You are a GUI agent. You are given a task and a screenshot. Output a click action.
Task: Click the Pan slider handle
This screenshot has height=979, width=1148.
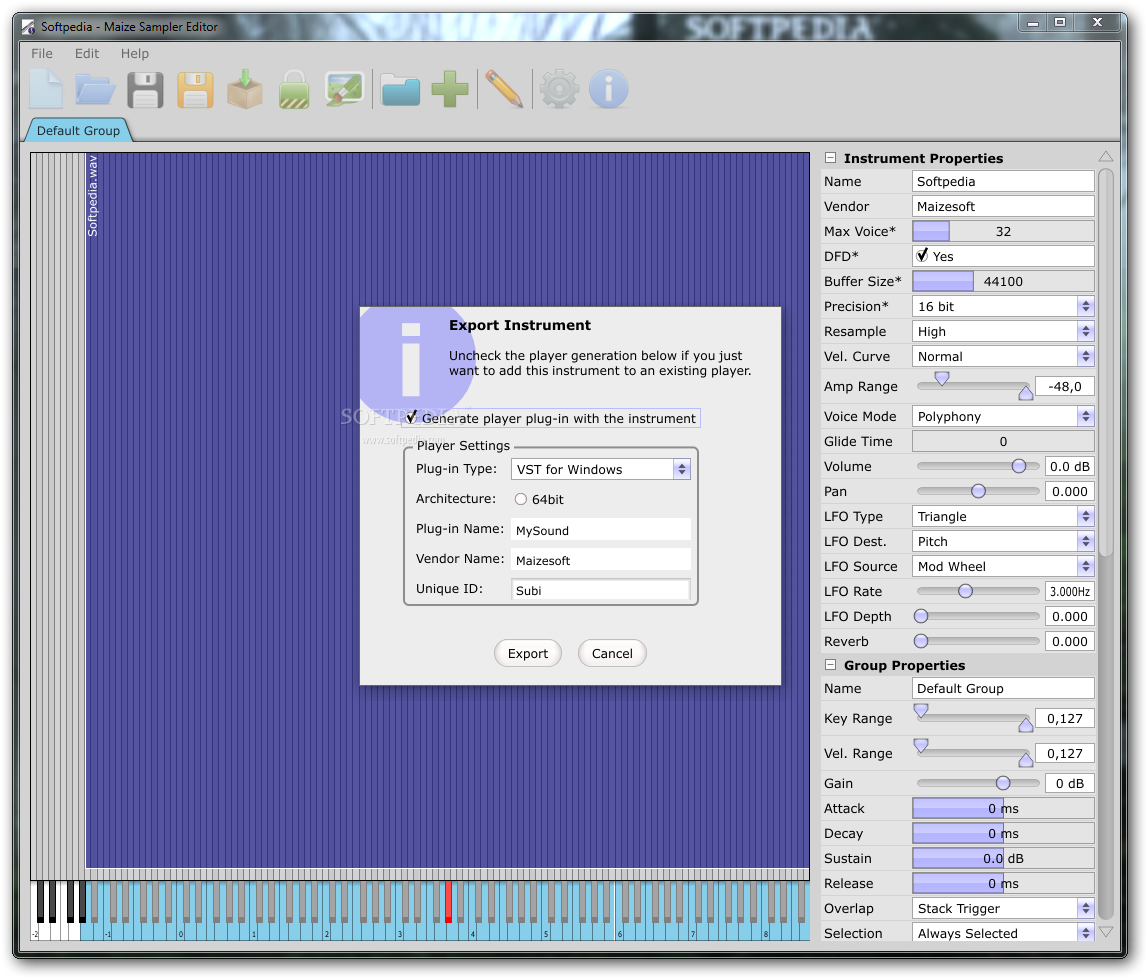(x=978, y=491)
